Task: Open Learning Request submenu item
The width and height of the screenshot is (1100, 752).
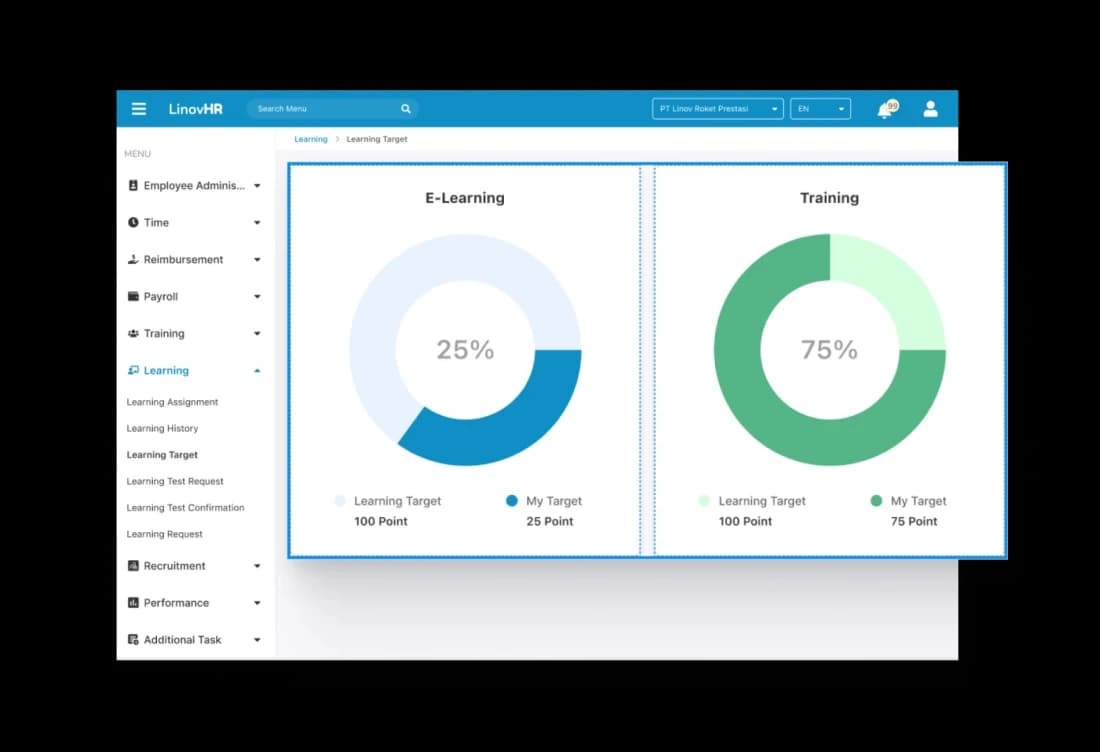Action: 164,534
